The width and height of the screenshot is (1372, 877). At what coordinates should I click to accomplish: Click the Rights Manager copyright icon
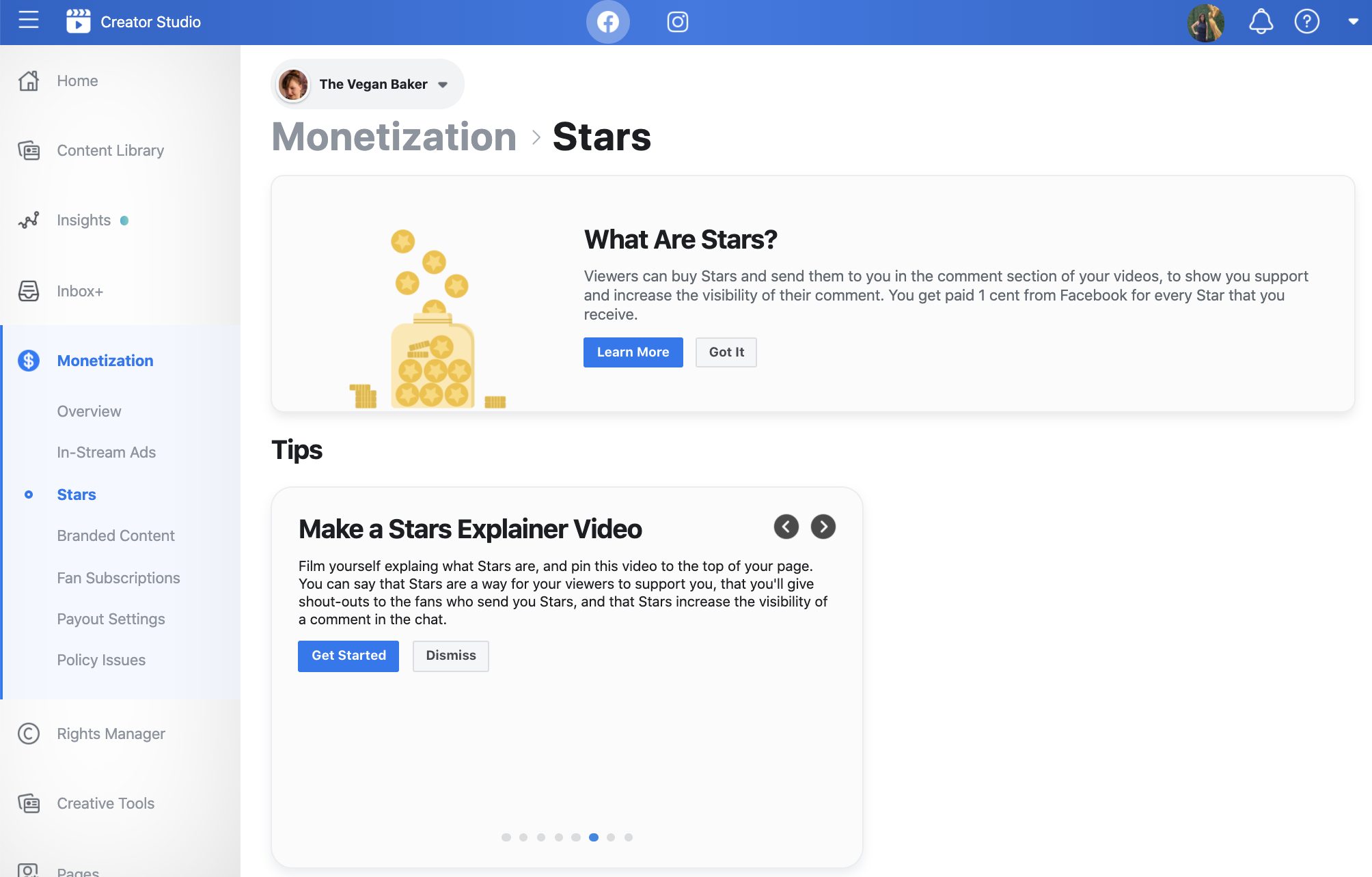point(29,734)
